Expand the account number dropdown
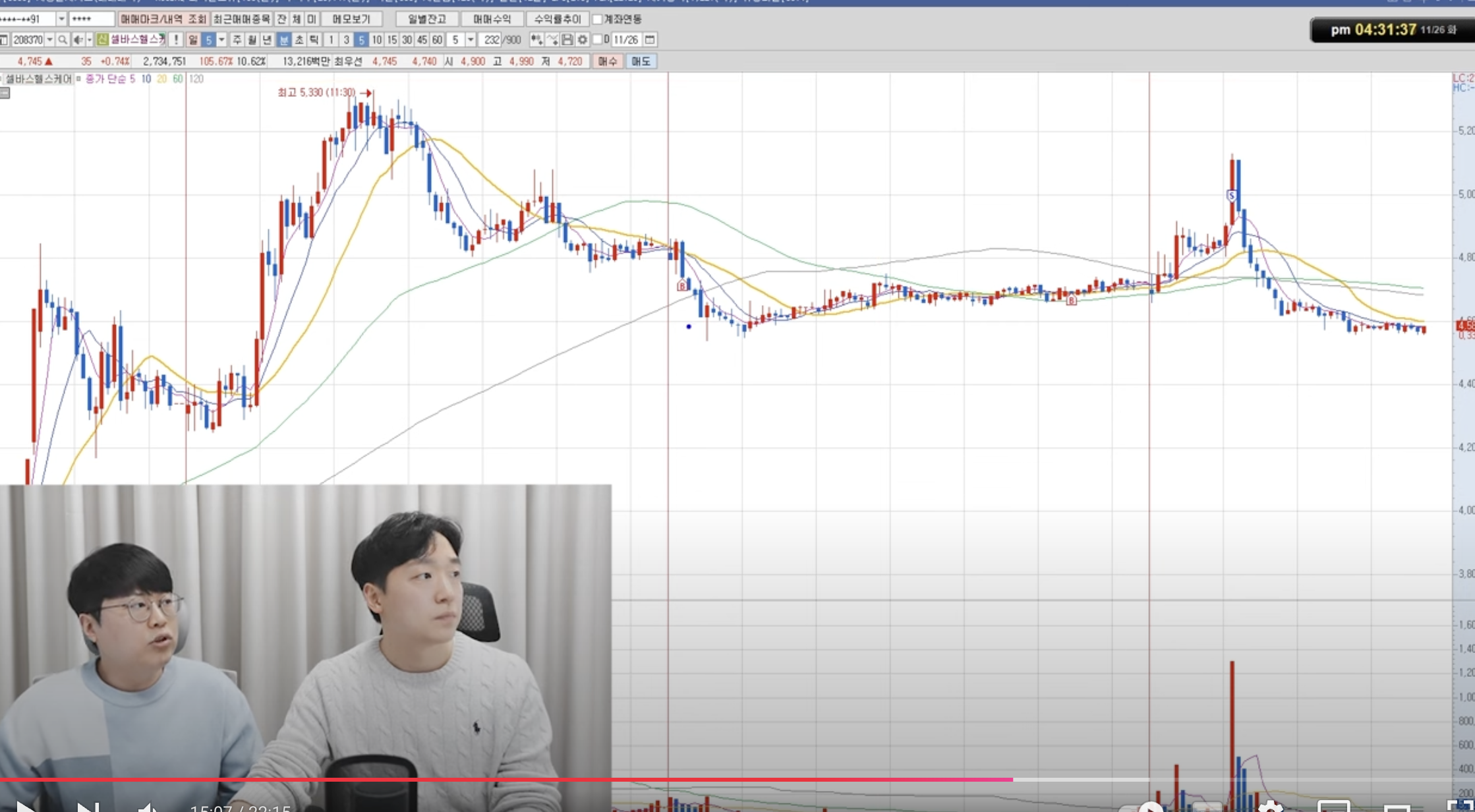Image resolution: width=1475 pixels, height=812 pixels. pos(61,19)
